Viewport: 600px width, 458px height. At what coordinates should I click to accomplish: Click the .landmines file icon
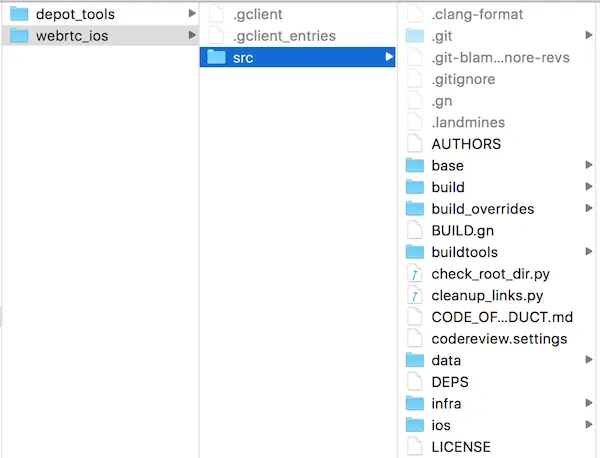coord(415,122)
